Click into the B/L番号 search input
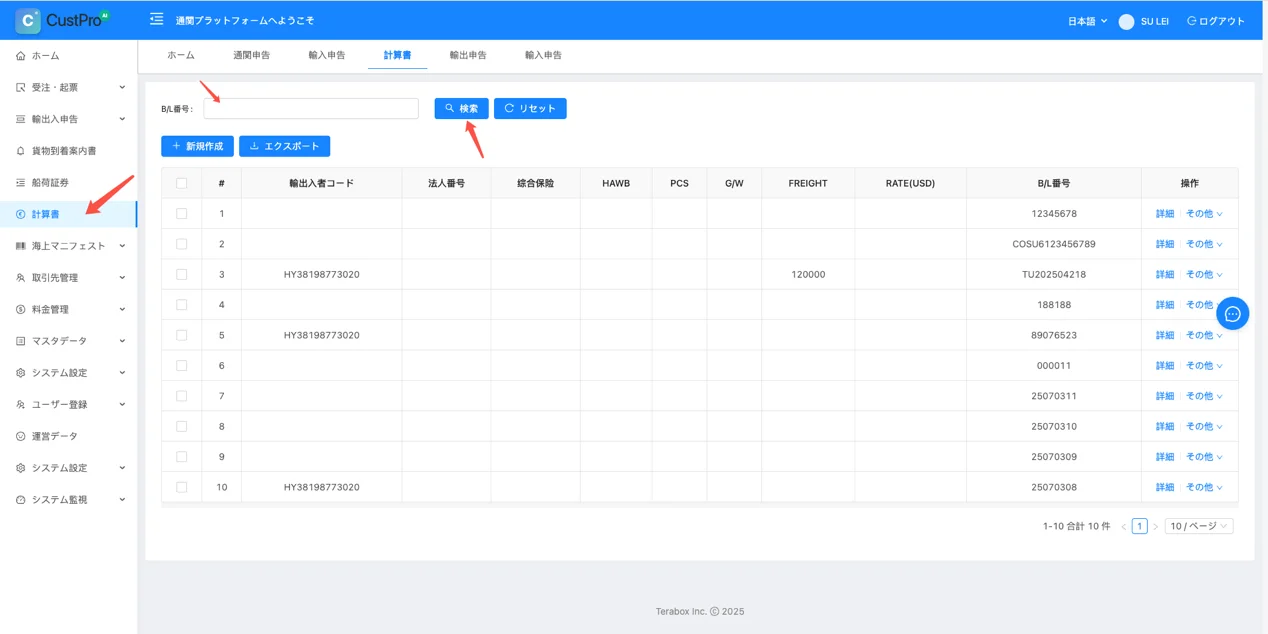This screenshot has height=634, width=1268. click(x=311, y=108)
